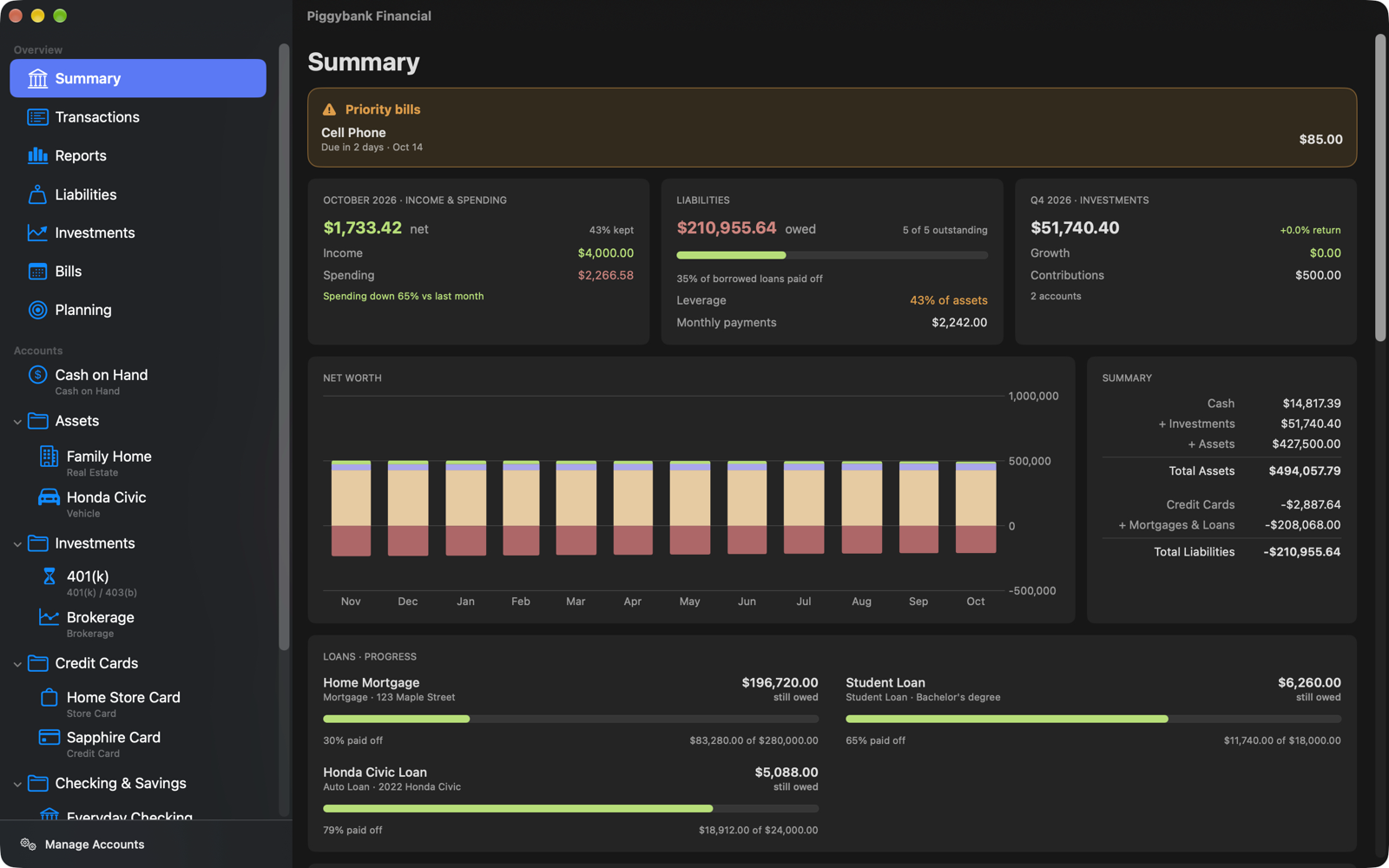1389x868 pixels.
Task: Click Manage Accounts button
Action: [x=82, y=845]
